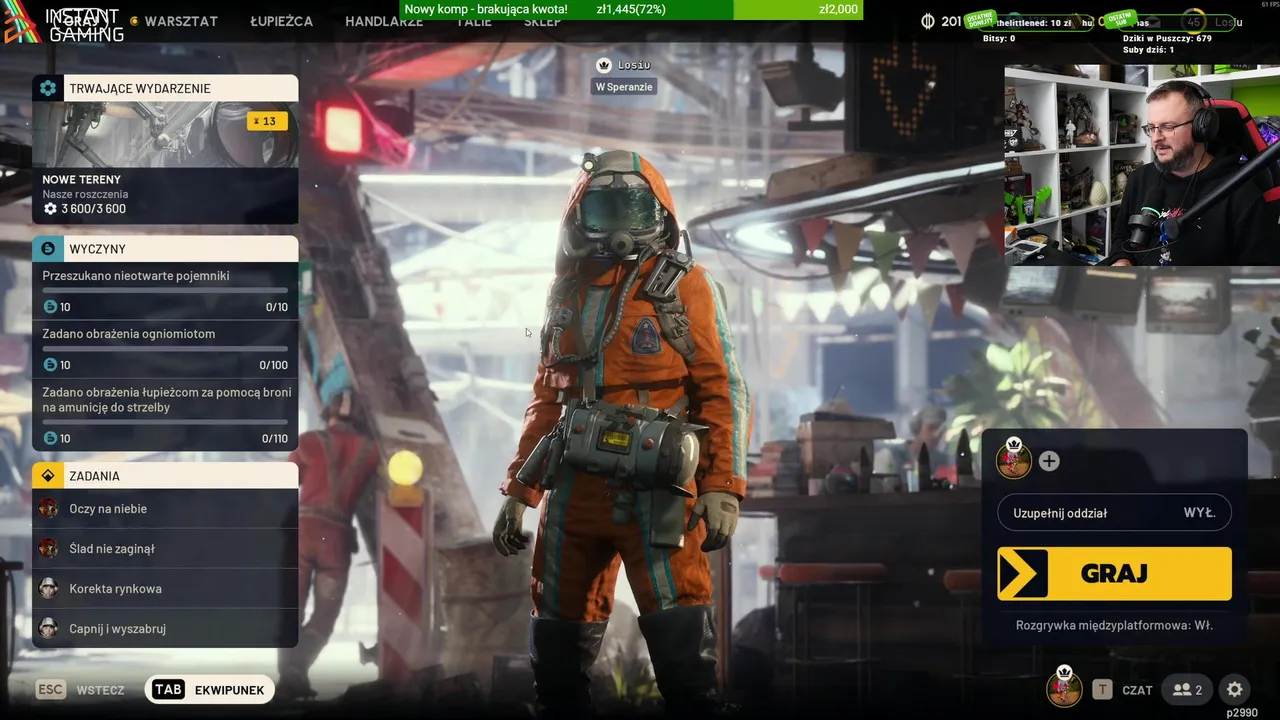Image resolution: width=1280 pixels, height=720 pixels.
Task: Click the T key chat icon
Action: [x=1102, y=689]
